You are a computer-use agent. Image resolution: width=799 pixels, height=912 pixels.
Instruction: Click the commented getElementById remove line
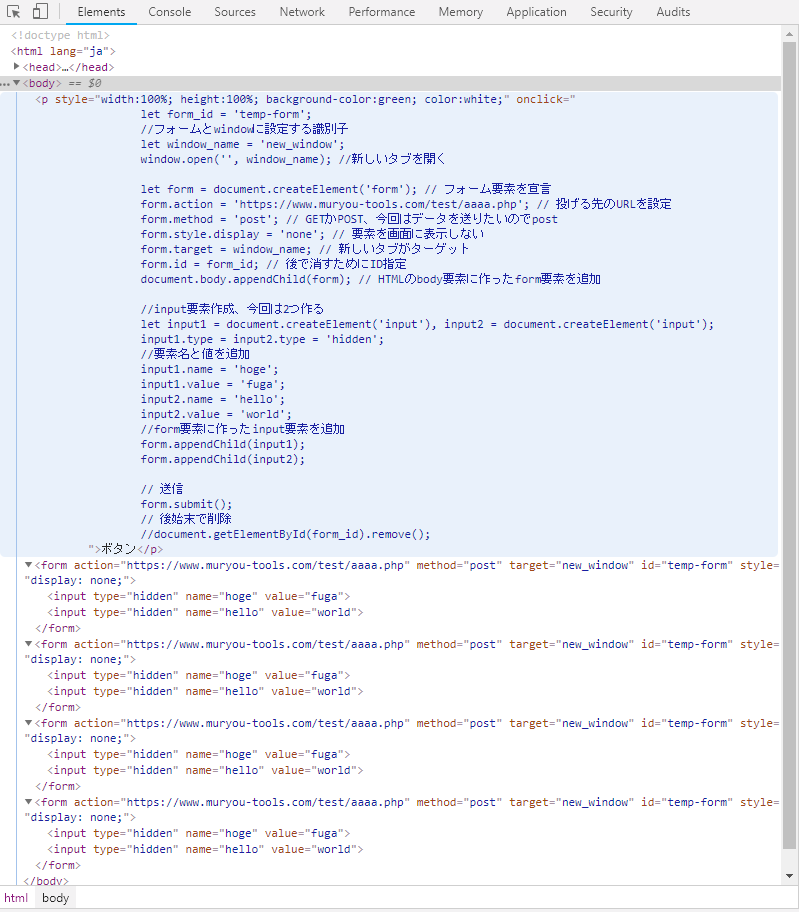285,534
